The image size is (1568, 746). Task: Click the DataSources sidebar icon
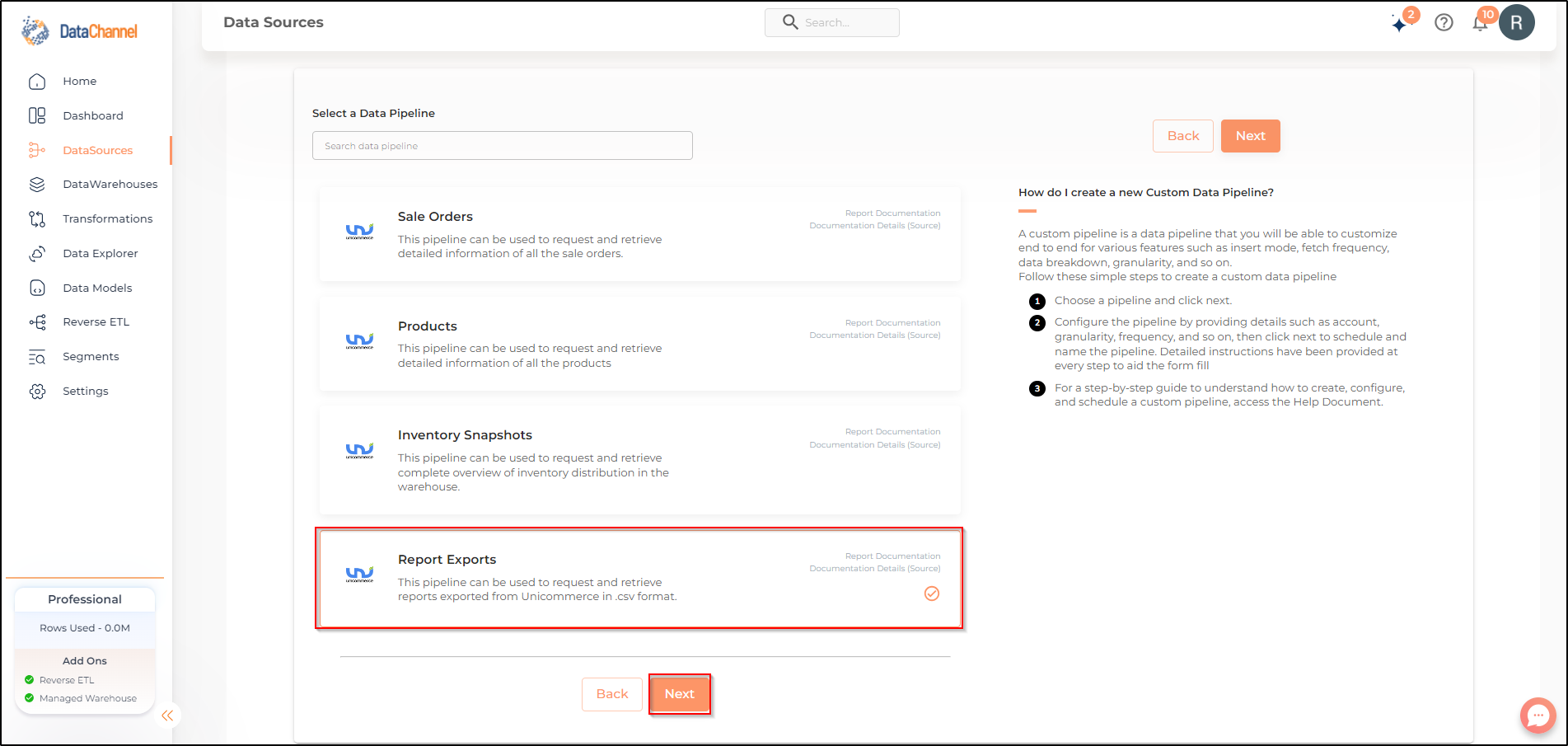coord(37,150)
